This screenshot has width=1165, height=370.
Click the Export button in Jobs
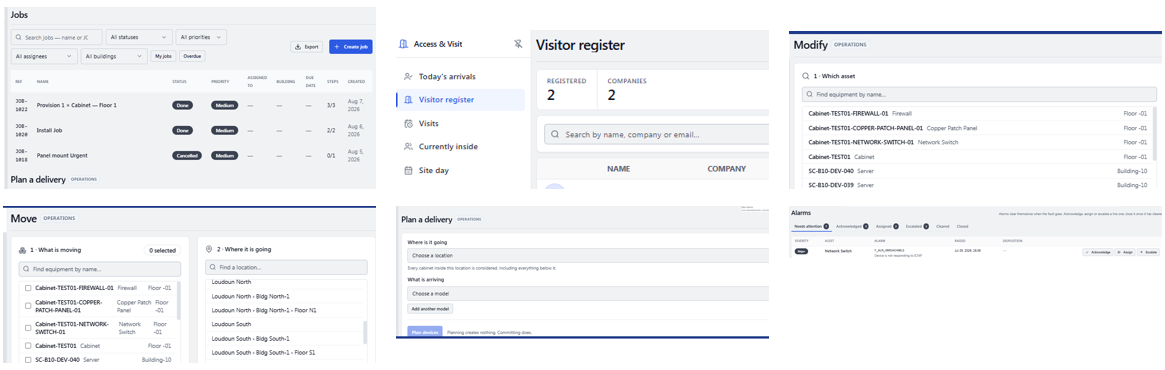coord(307,47)
